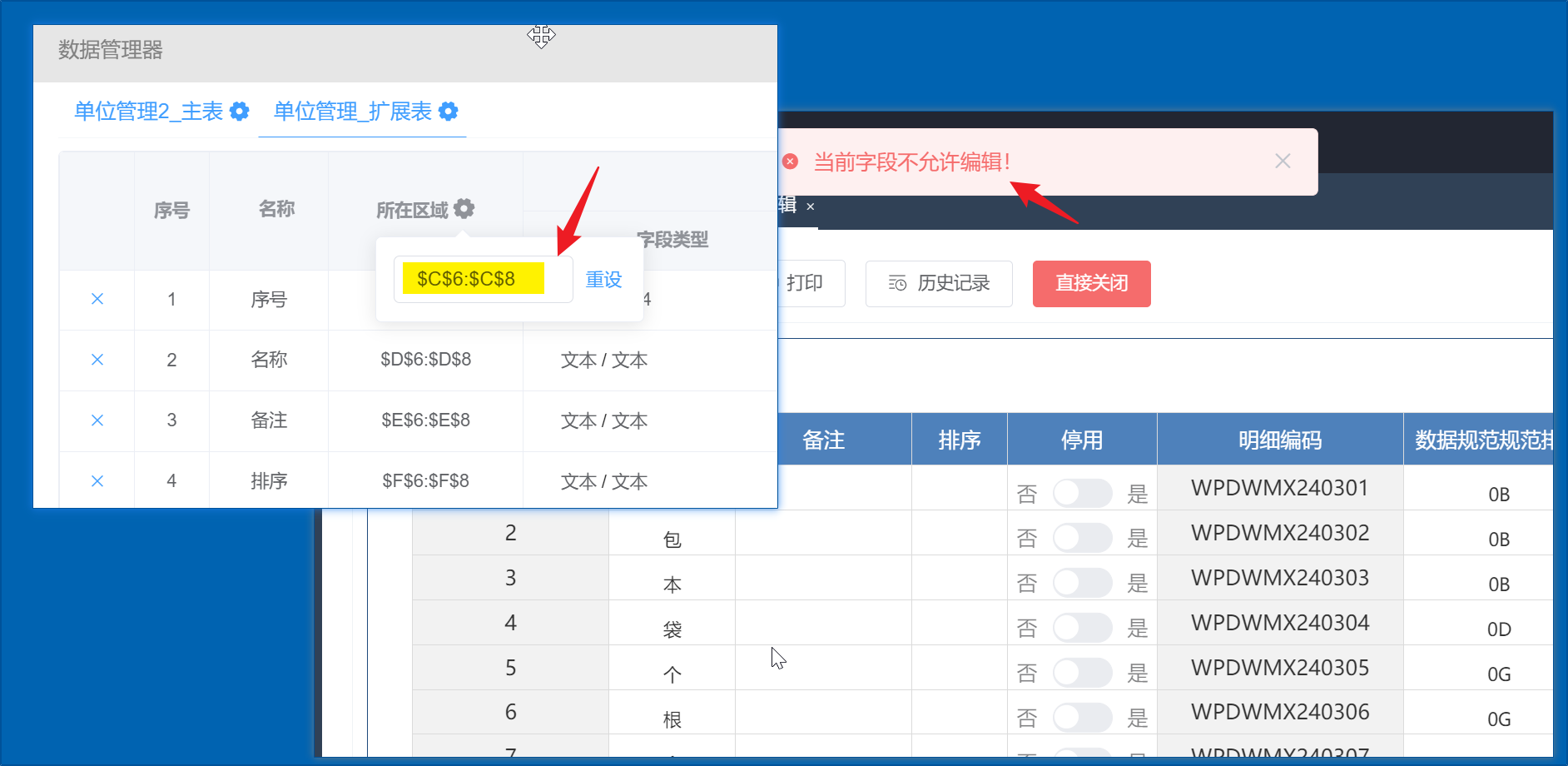Click the $F$6:$F$8 range cell

[425, 481]
